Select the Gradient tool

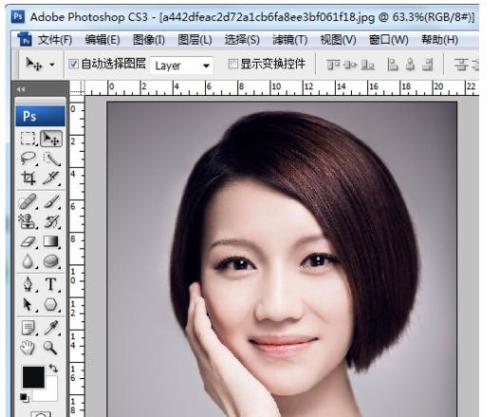tap(51, 241)
